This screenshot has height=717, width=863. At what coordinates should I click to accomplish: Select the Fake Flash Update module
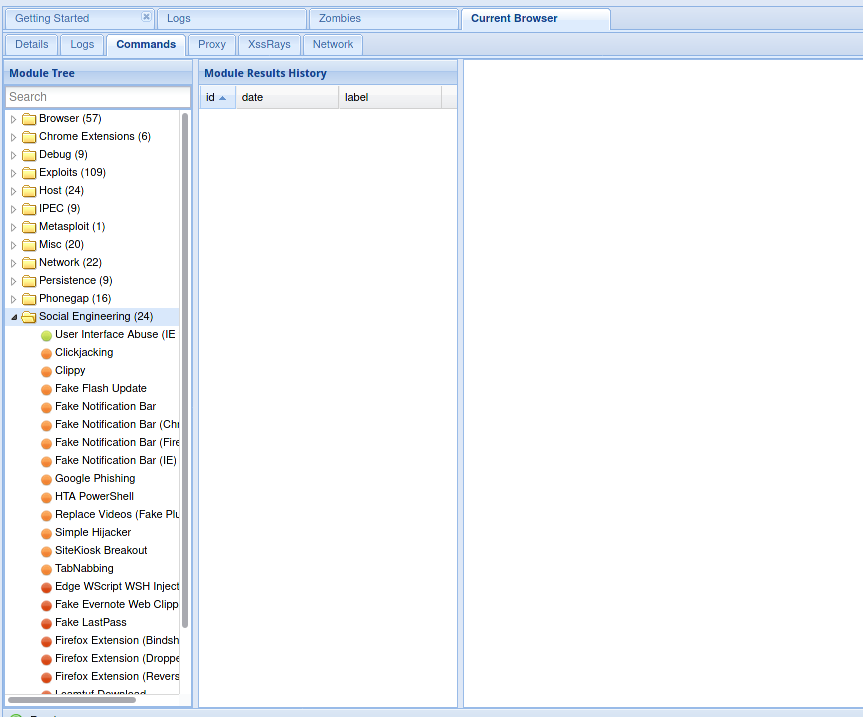pos(100,389)
